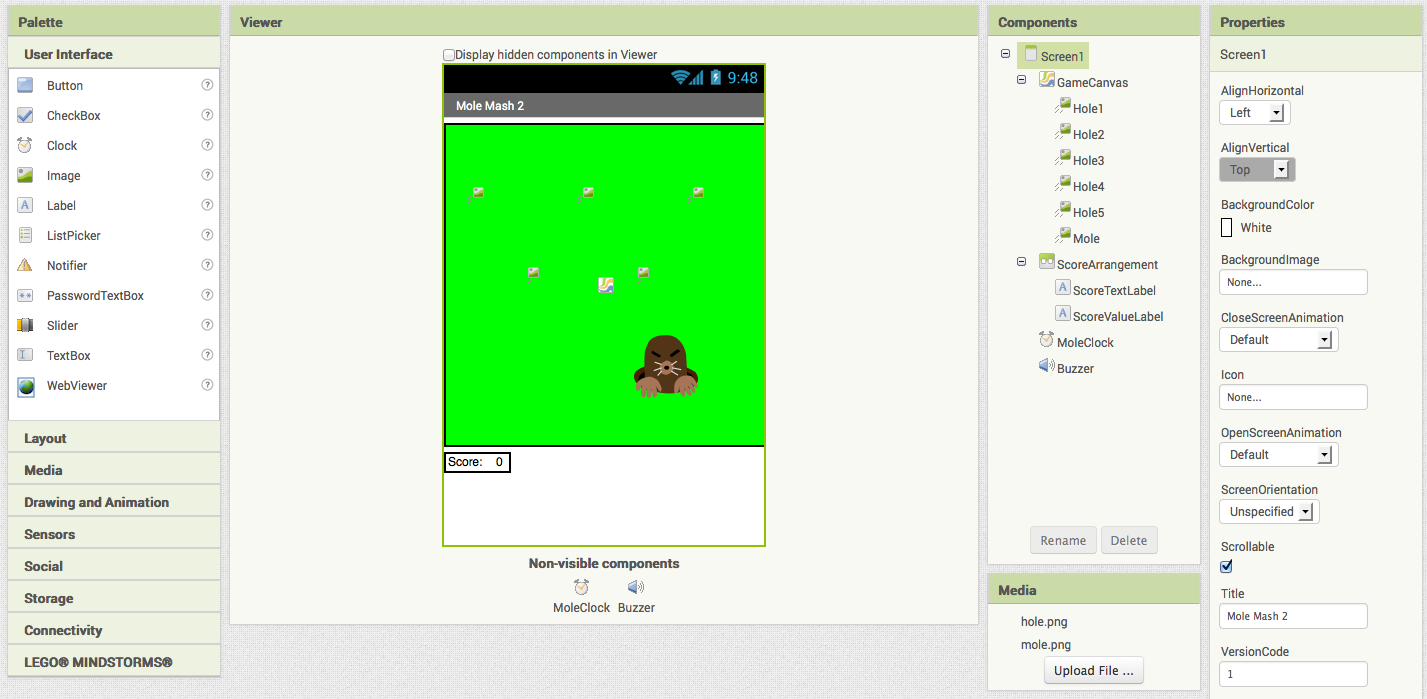Select the PasswordTextBox palette icon
Viewport: 1427px width, 699px height.
[x=25, y=296]
